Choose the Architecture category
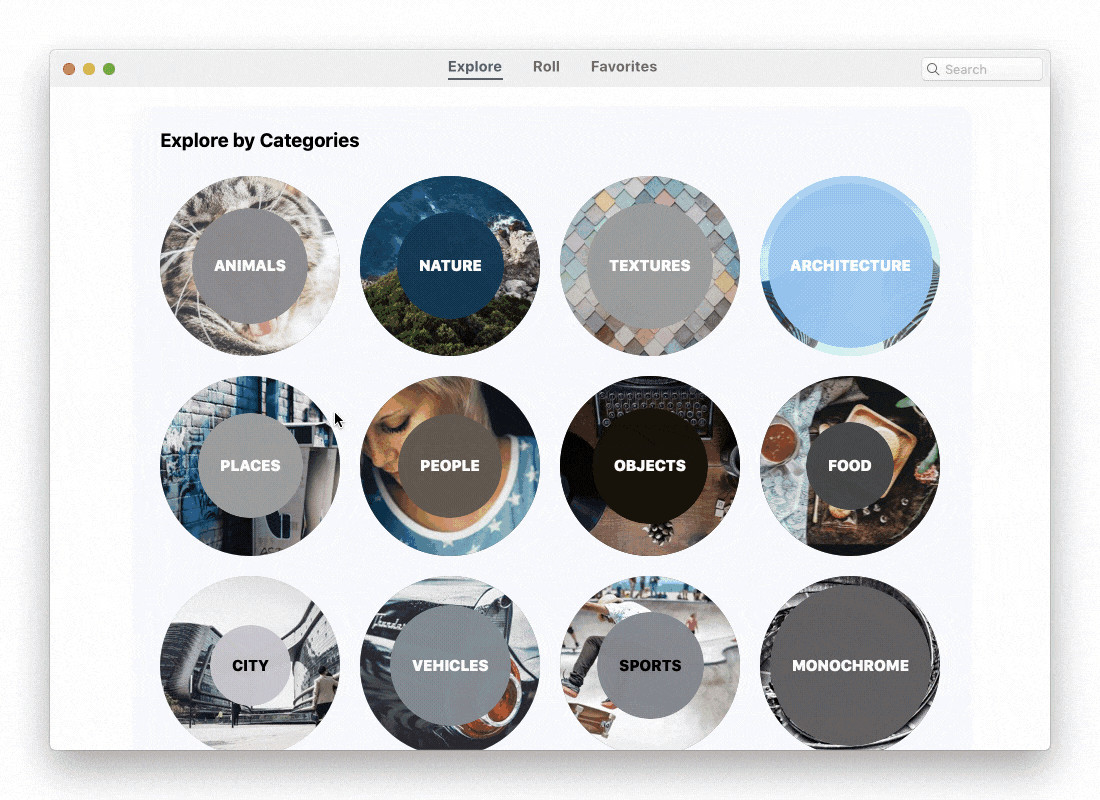 [850, 265]
